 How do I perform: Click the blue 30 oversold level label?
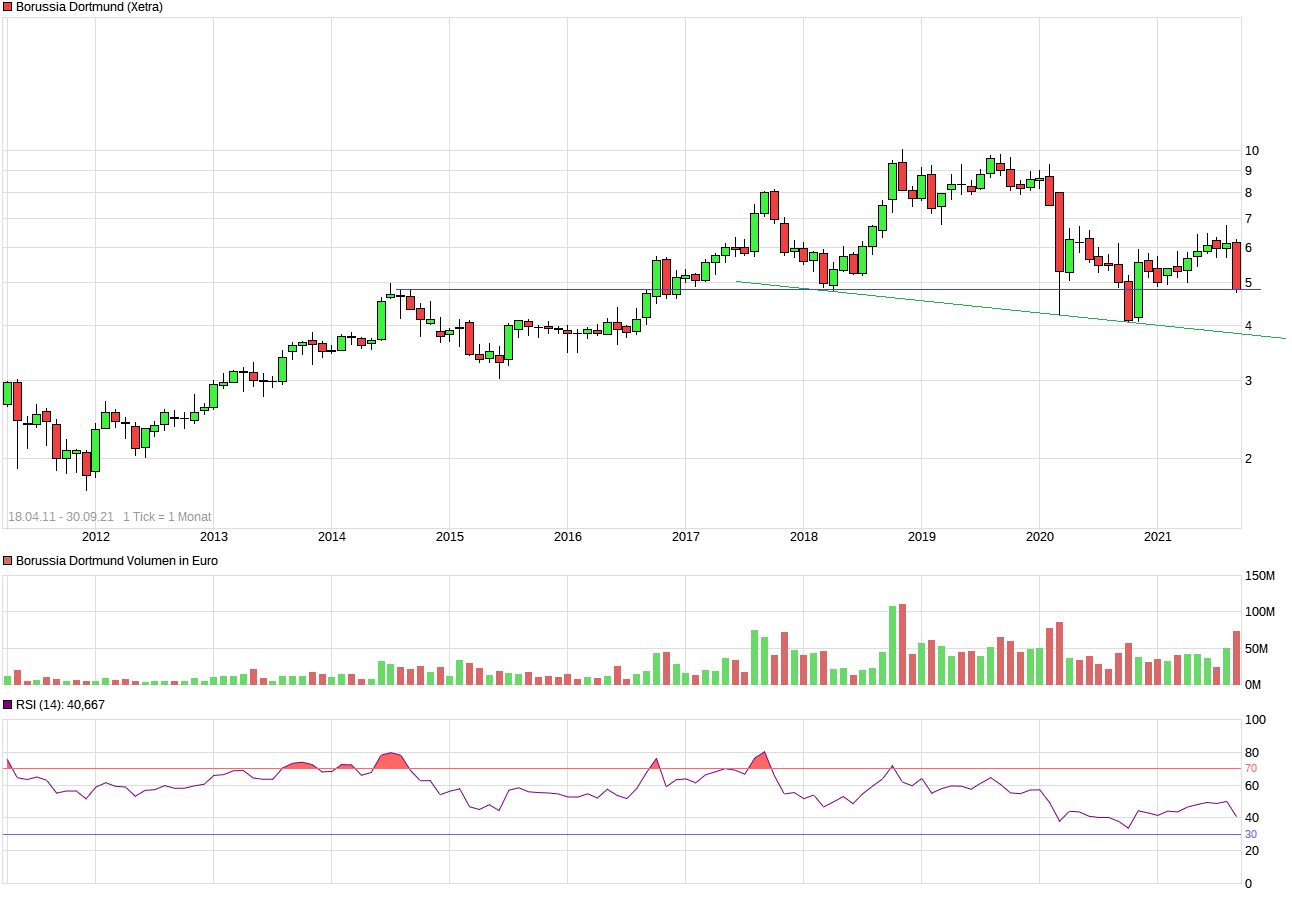coord(1250,835)
